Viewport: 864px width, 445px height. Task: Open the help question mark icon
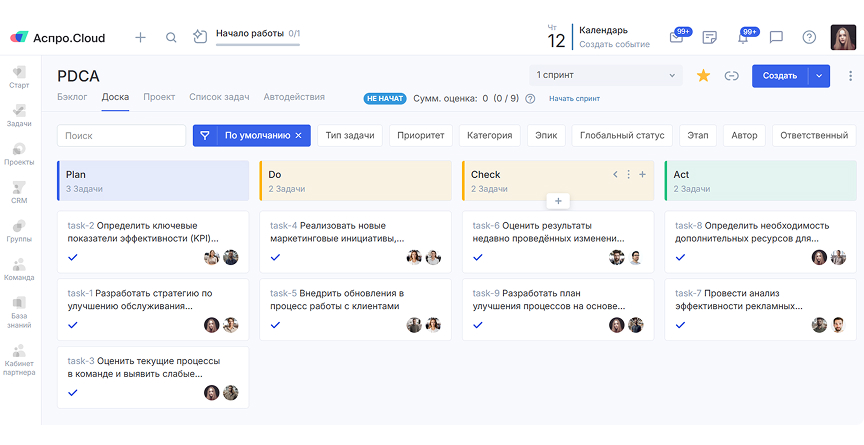coord(809,37)
